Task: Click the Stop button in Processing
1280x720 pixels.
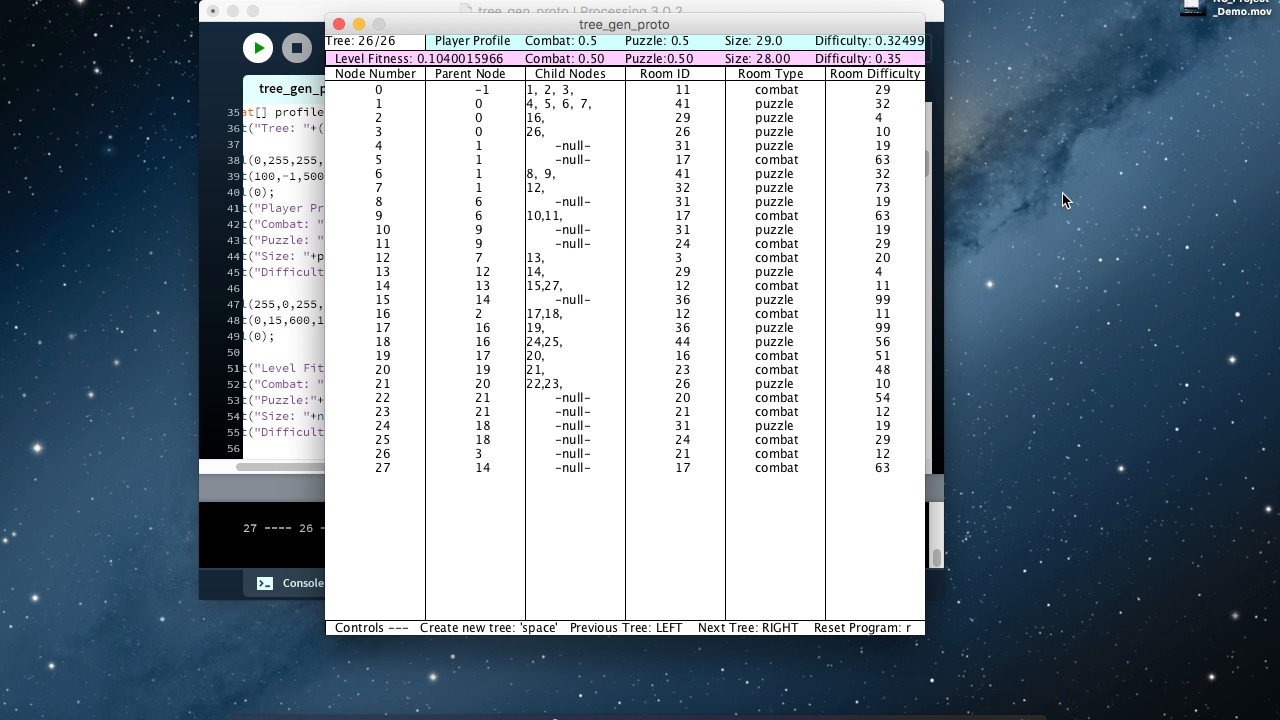Action: pyautogui.click(x=296, y=48)
